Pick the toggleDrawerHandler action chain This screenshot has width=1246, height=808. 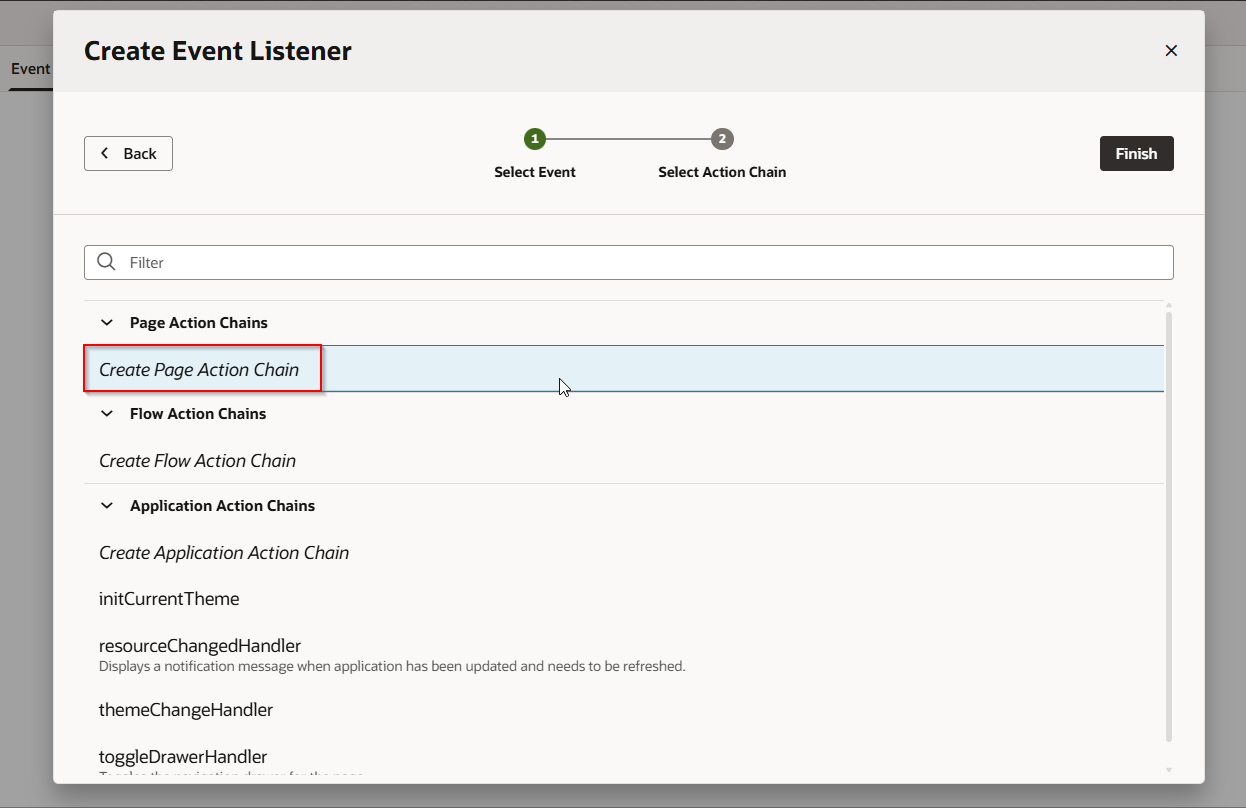[183, 757]
